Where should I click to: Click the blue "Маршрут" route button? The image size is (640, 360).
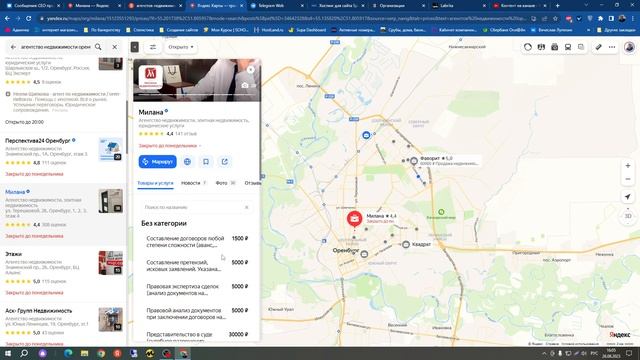tap(158, 162)
